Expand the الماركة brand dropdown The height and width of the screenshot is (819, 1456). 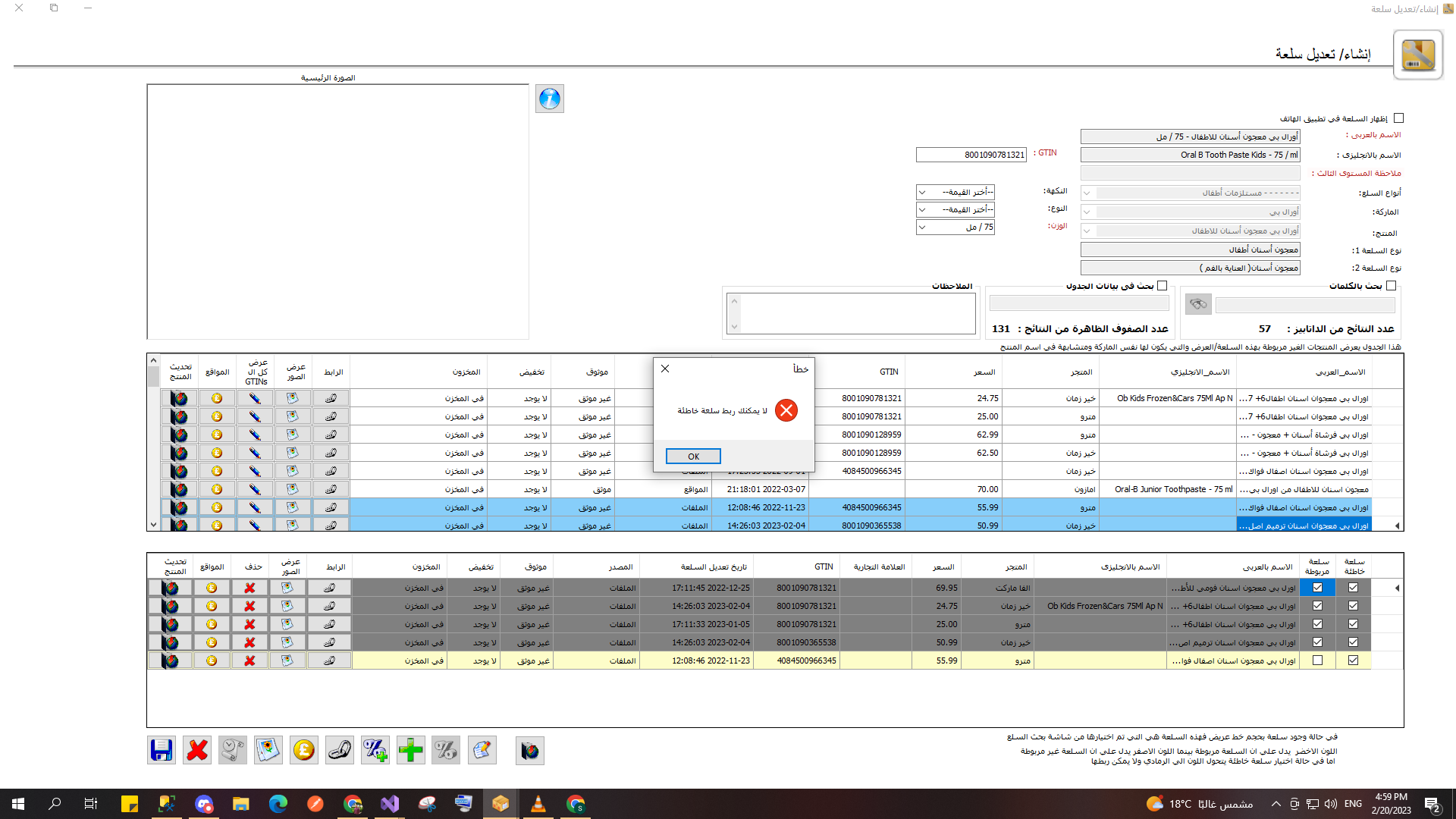1087,212
